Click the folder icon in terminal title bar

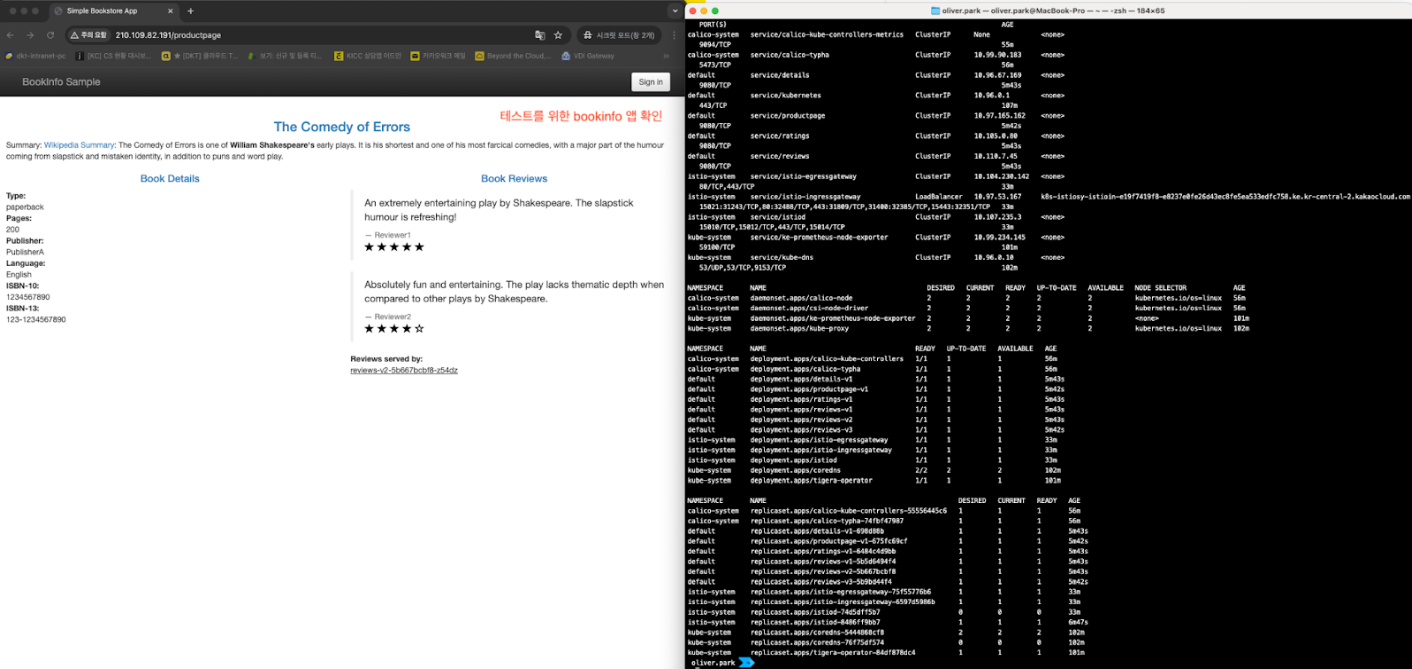coord(934,10)
